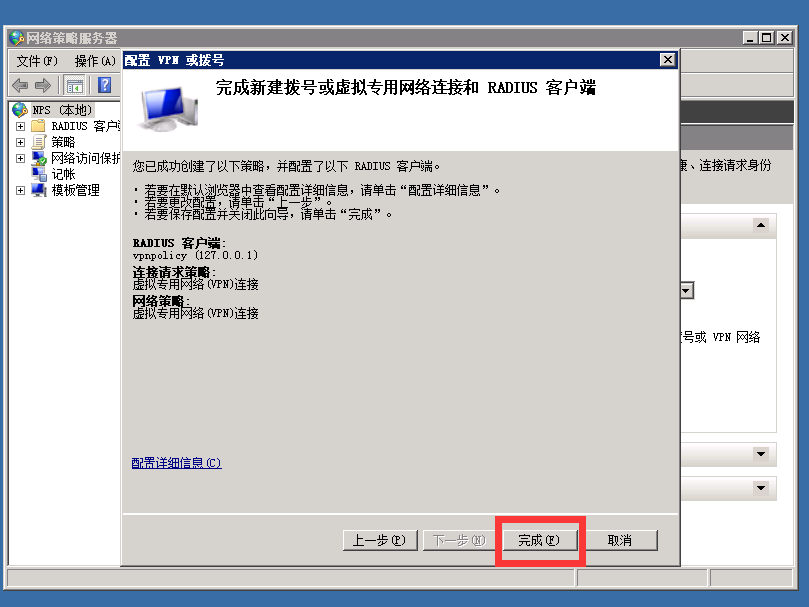This screenshot has height=607, width=809.
Task: Click the 上一步(P) button
Action: click(380, 540)
